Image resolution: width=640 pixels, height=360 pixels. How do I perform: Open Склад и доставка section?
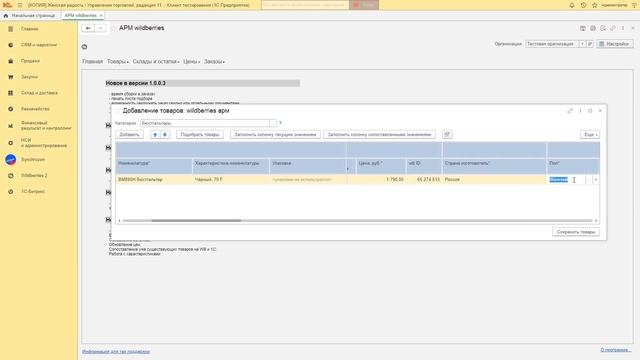[x=39, y=93]
